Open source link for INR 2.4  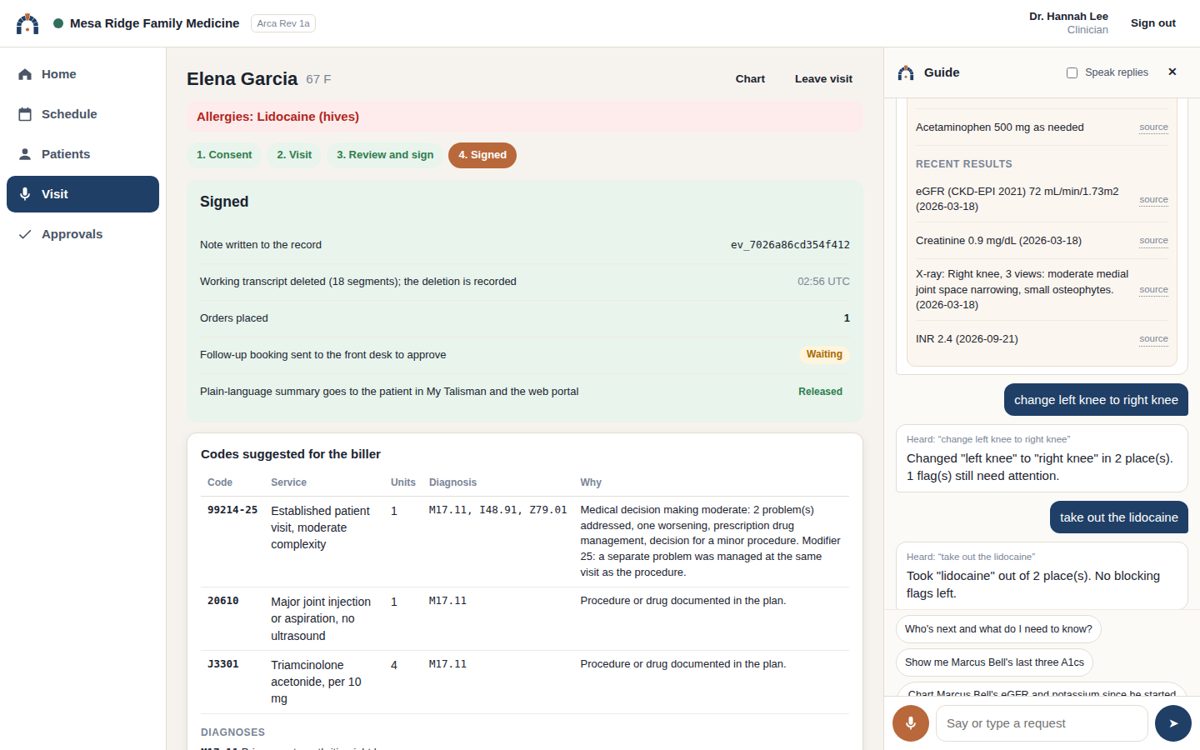click(x=1153, y=339)
